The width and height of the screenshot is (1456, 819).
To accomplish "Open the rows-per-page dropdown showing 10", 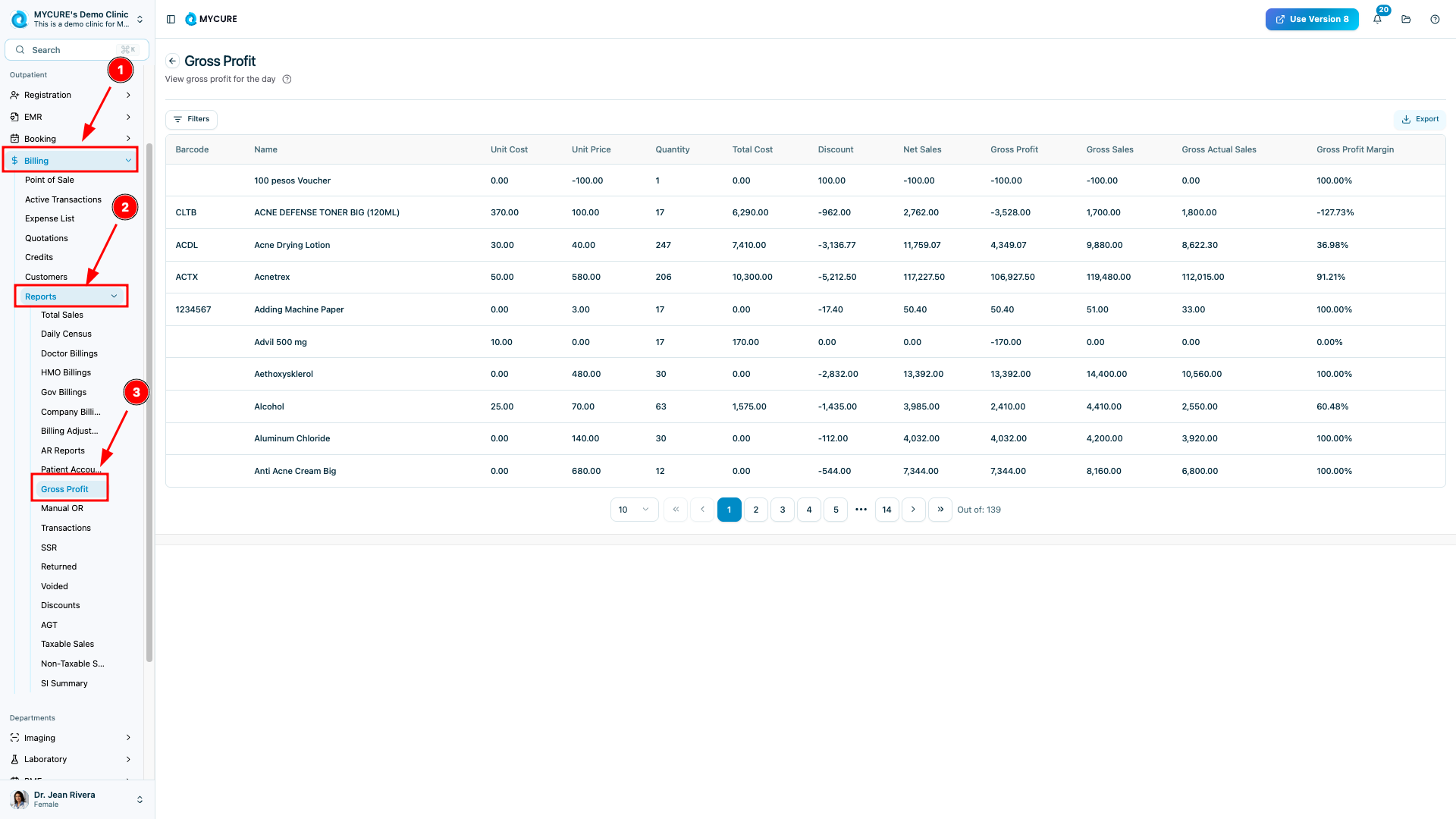I will pos(633,510).
